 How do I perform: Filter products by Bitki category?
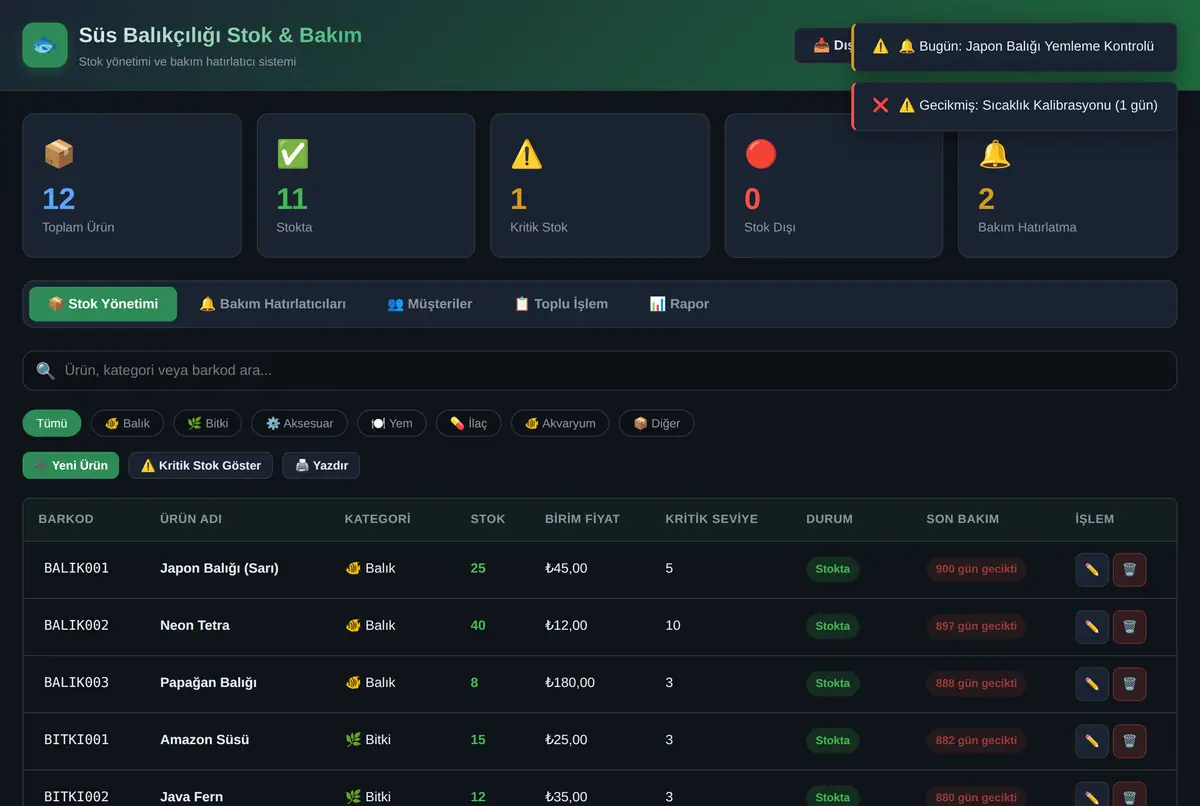point(208,423)
